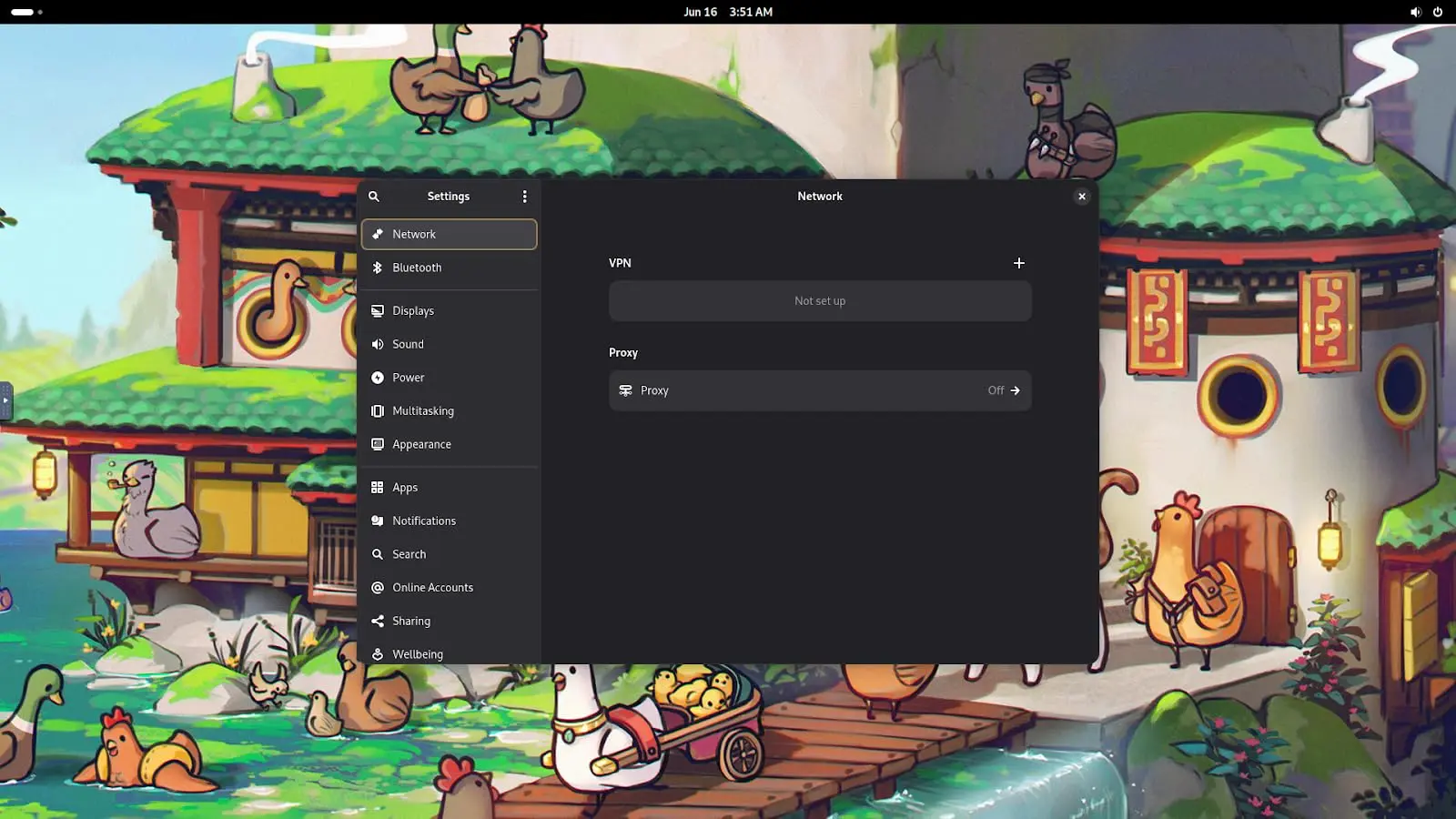Open Appearance settings panel
The width and height of the screenshot is (1456, 819).
click(449, 444)
